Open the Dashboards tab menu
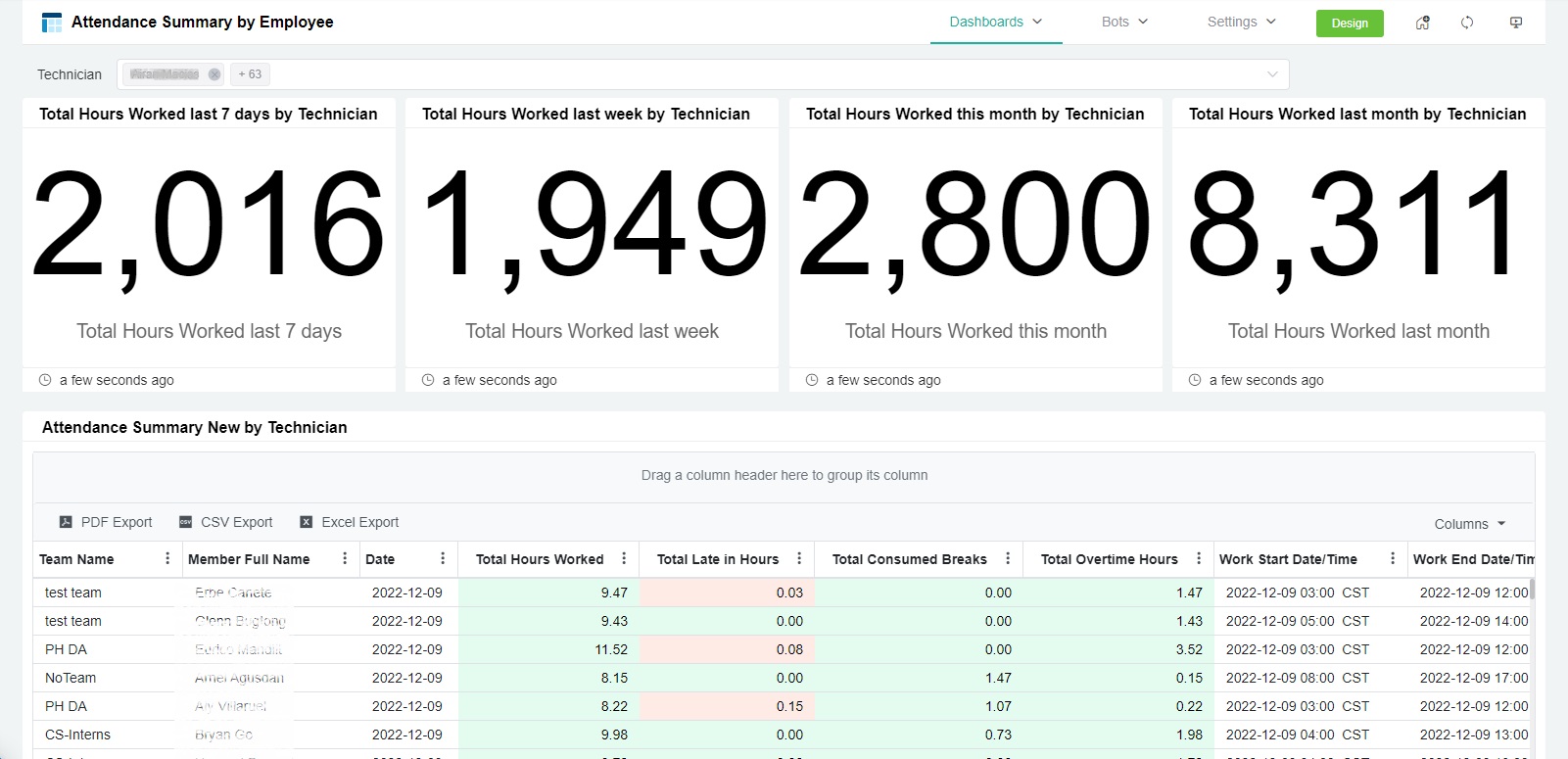The width and height of the screenshot is (1568, 759). point(995,22)
